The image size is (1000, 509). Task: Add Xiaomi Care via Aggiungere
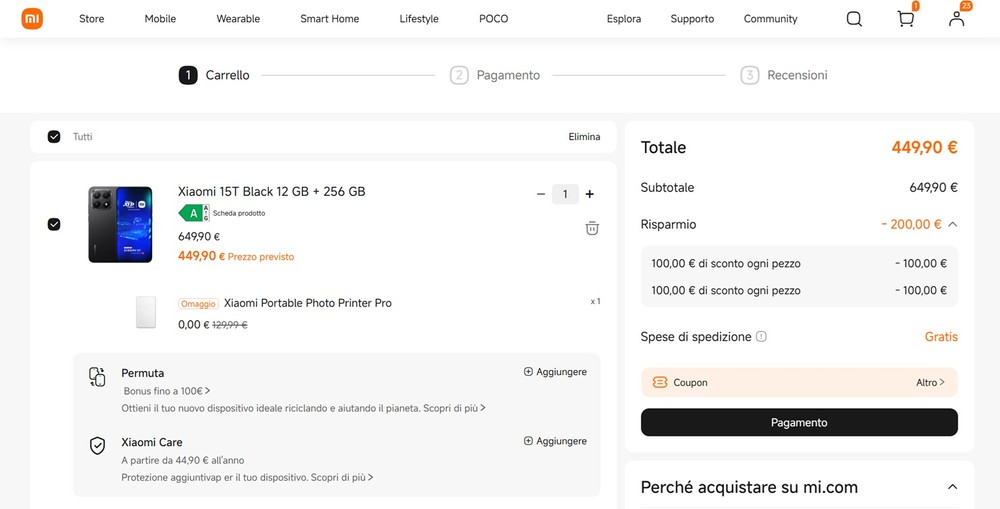pyautogui.click(x=555, y=441)
